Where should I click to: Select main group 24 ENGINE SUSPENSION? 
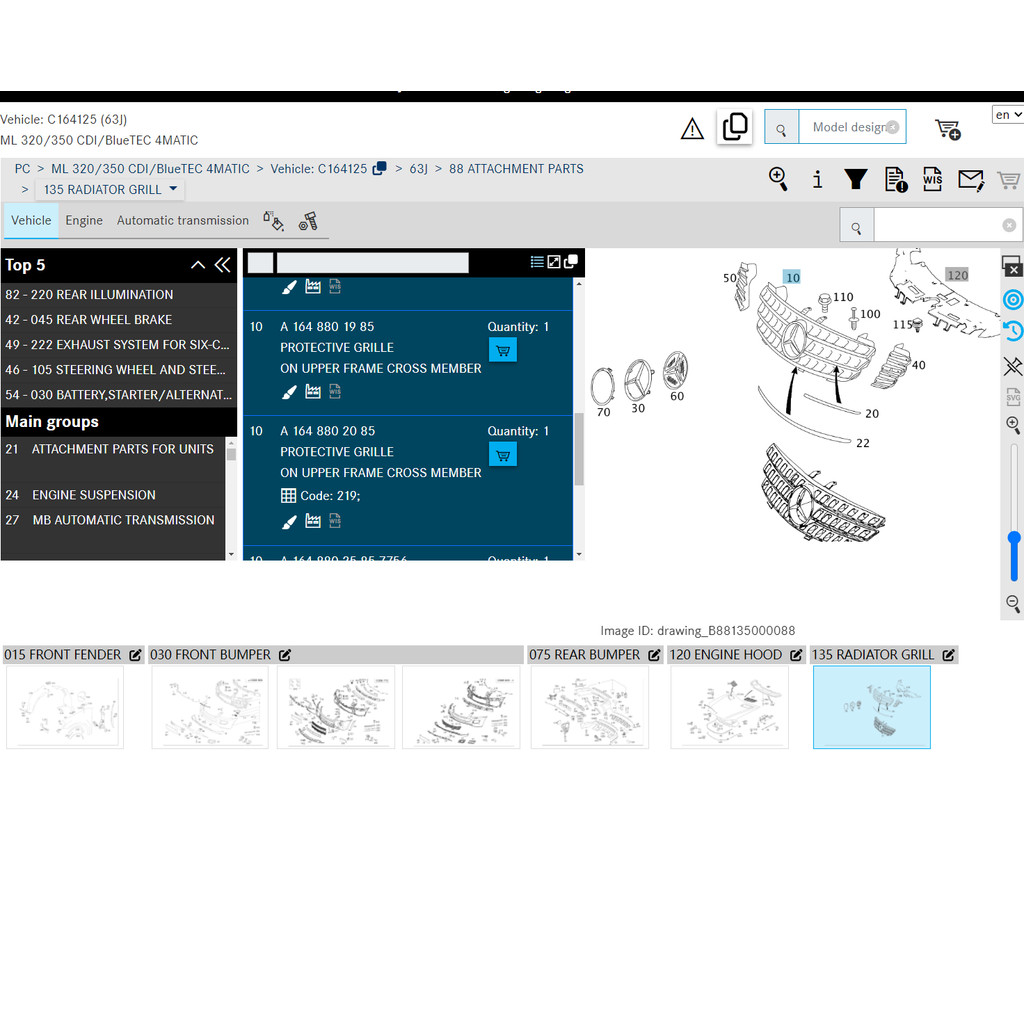point(113,495)
